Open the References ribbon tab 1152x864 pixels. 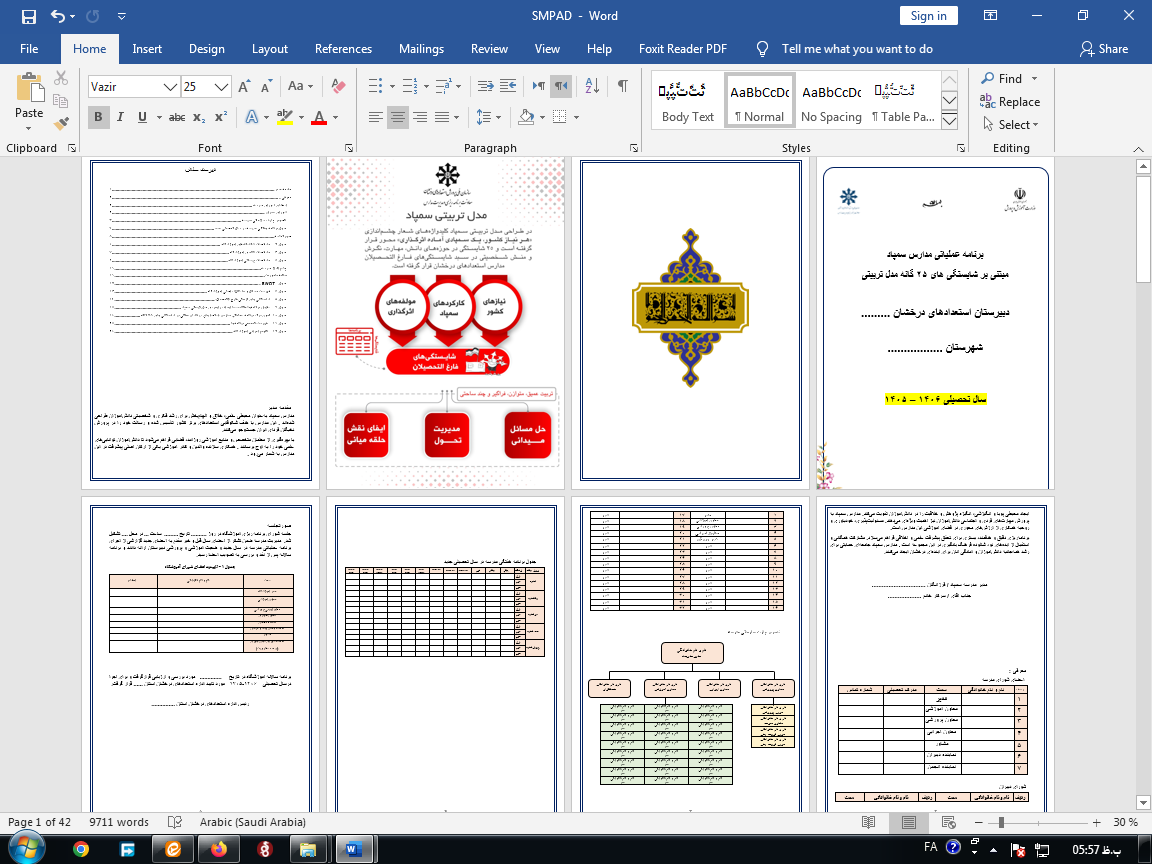[x=343, y=48]
